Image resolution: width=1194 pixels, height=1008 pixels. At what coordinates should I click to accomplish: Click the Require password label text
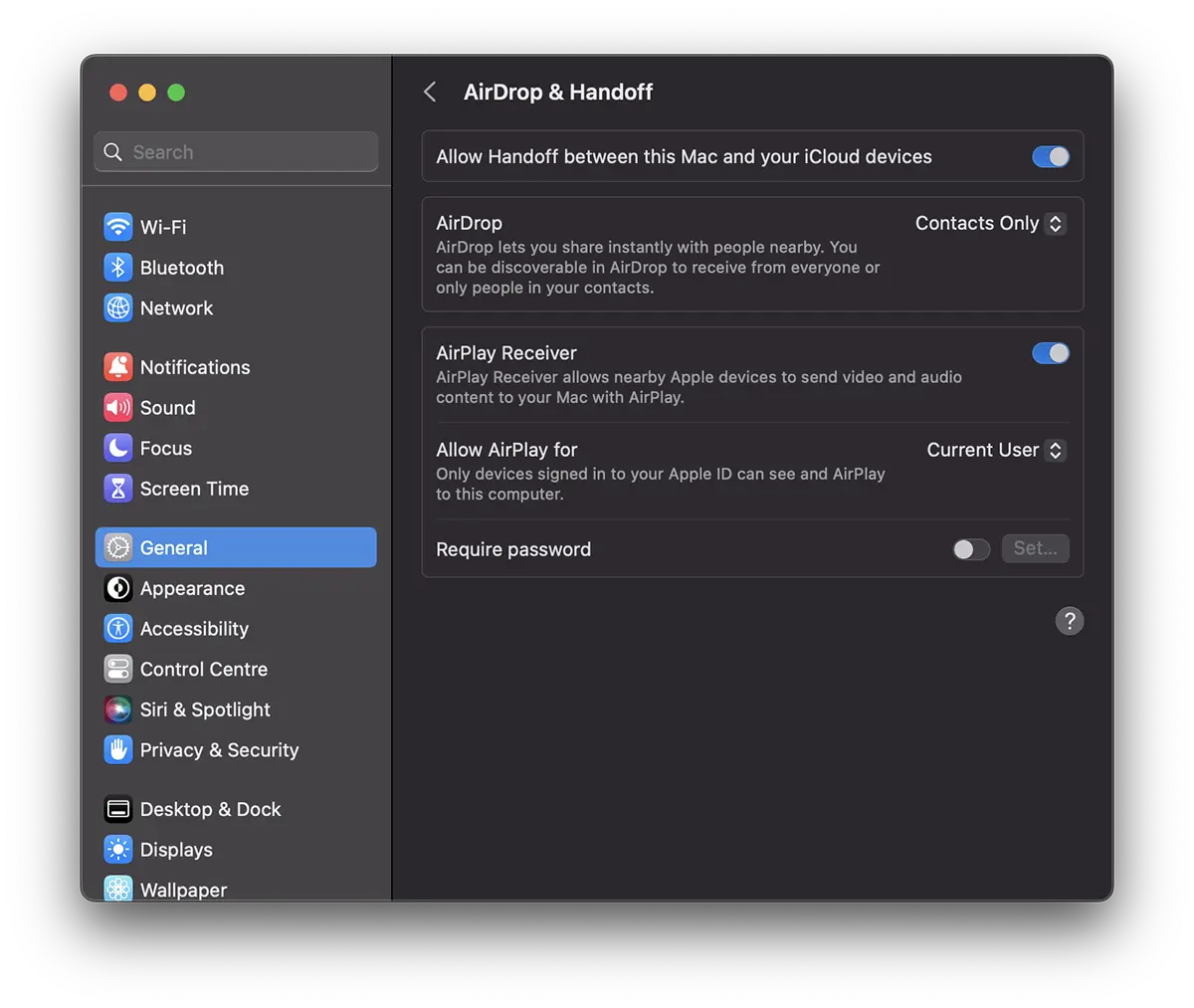(x=513, y=549)
